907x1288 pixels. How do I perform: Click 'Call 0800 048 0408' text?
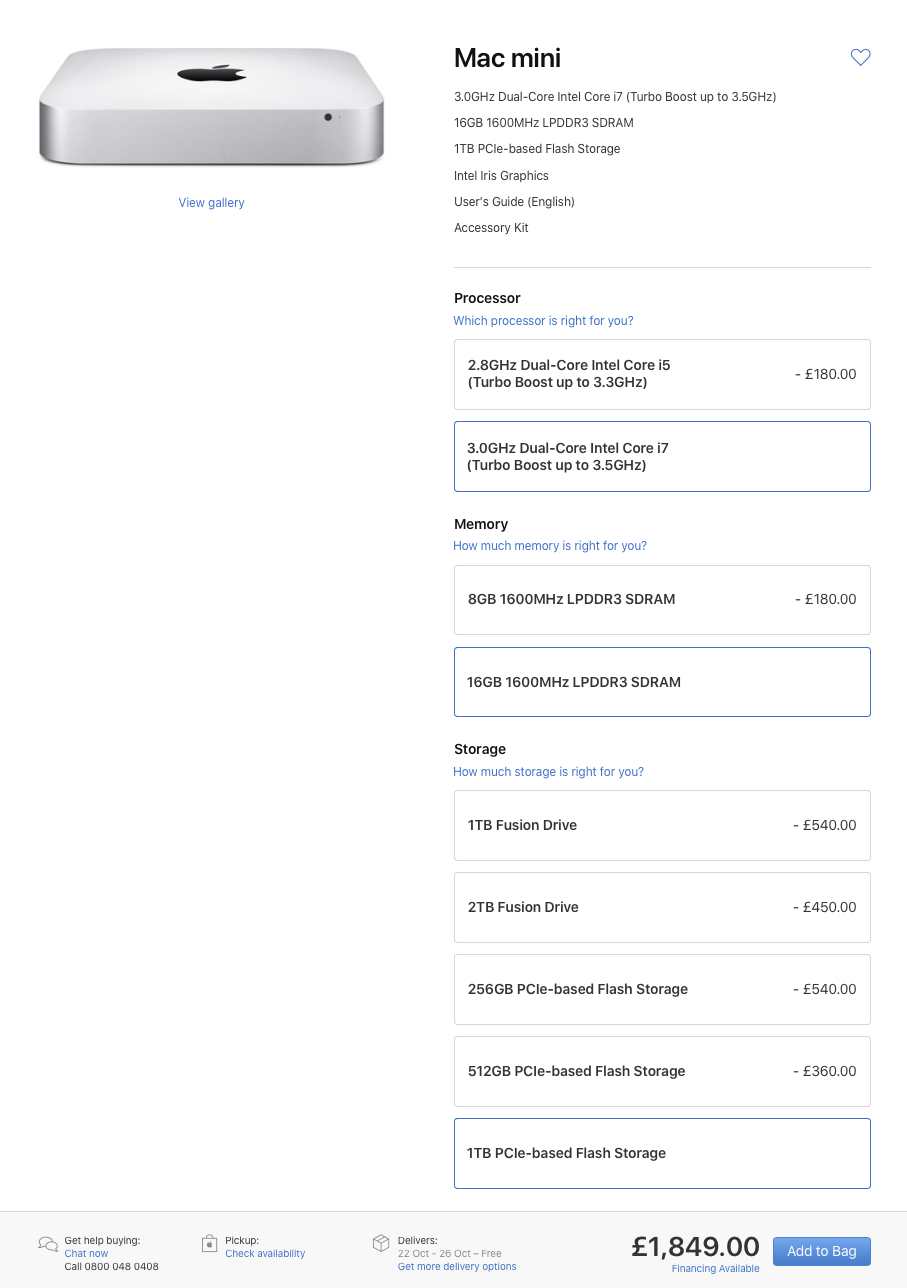111,1267
